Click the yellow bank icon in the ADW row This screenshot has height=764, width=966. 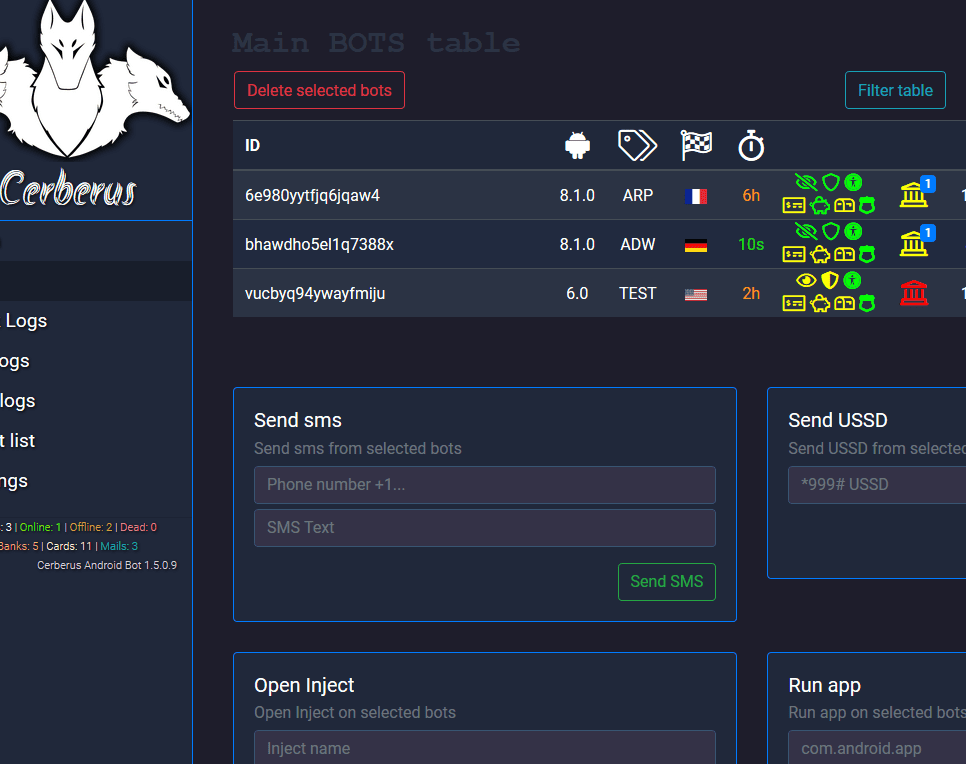(x=914, y=244)
